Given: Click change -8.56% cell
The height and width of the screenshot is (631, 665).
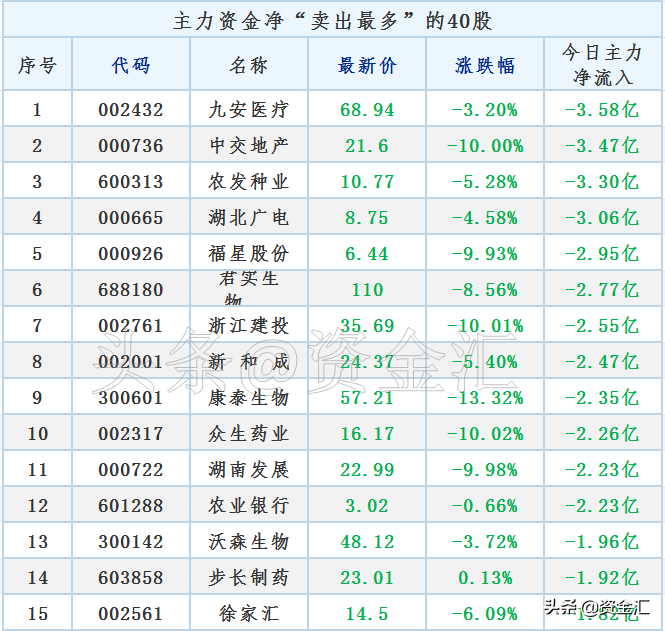Looking at the screenshot, I should [x=485, y=290].
